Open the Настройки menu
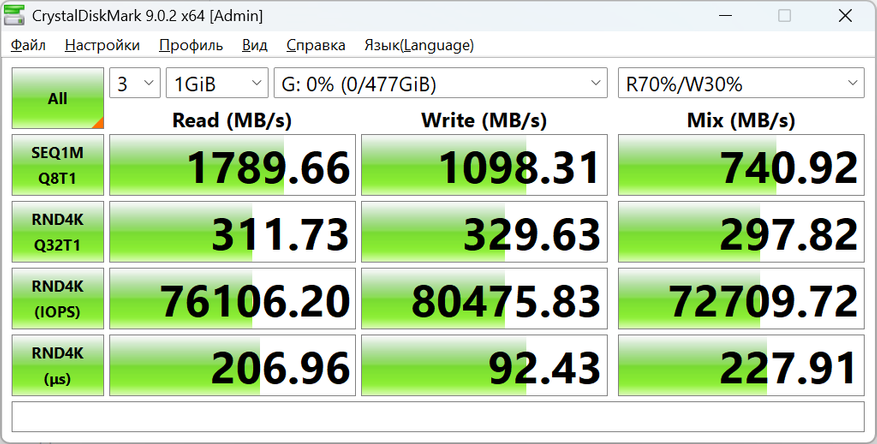The width and height of the screenshot is (877, 444). pos(102,45)
